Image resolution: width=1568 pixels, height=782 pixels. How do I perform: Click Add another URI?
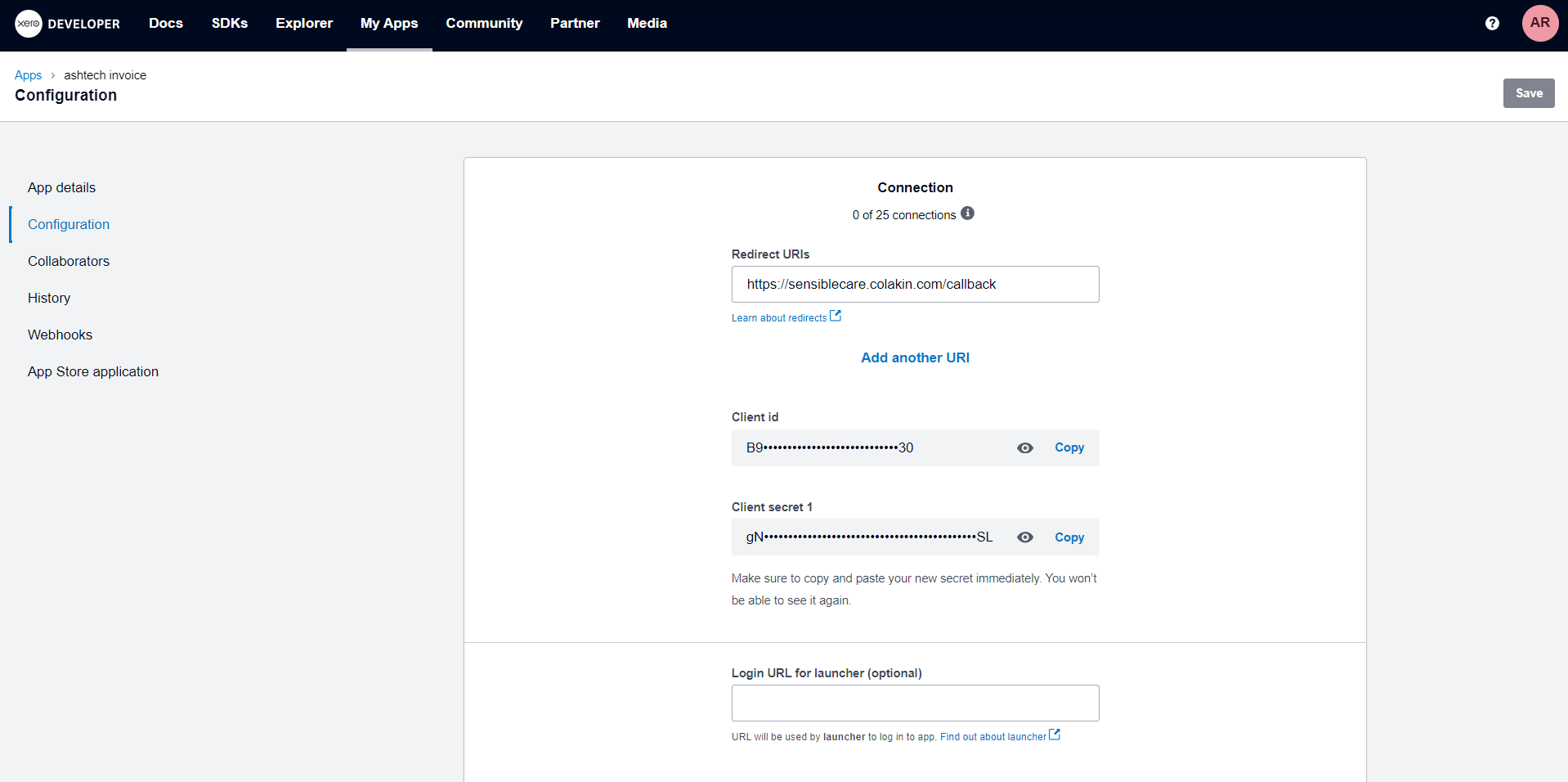(x=915, y=357)
